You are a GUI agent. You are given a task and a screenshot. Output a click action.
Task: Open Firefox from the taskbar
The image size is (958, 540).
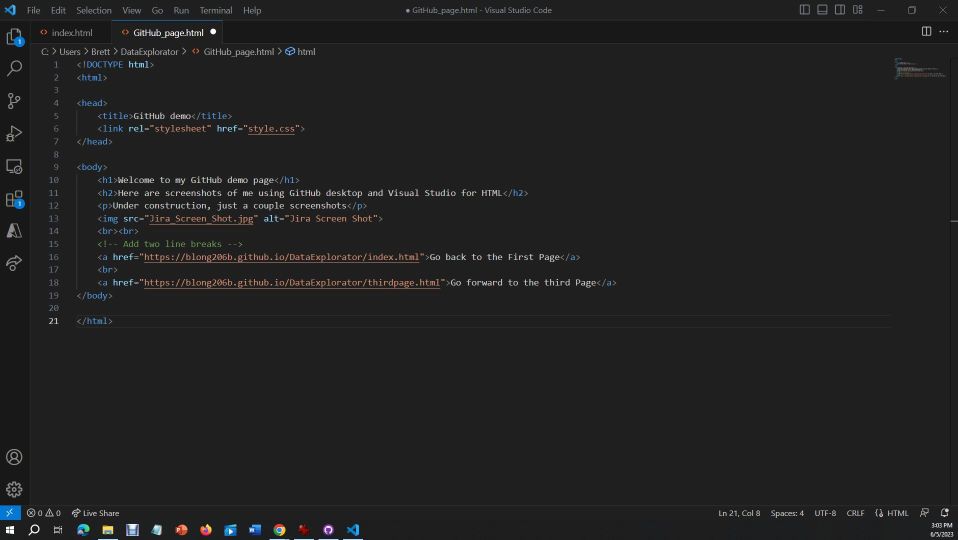[206, 530]
